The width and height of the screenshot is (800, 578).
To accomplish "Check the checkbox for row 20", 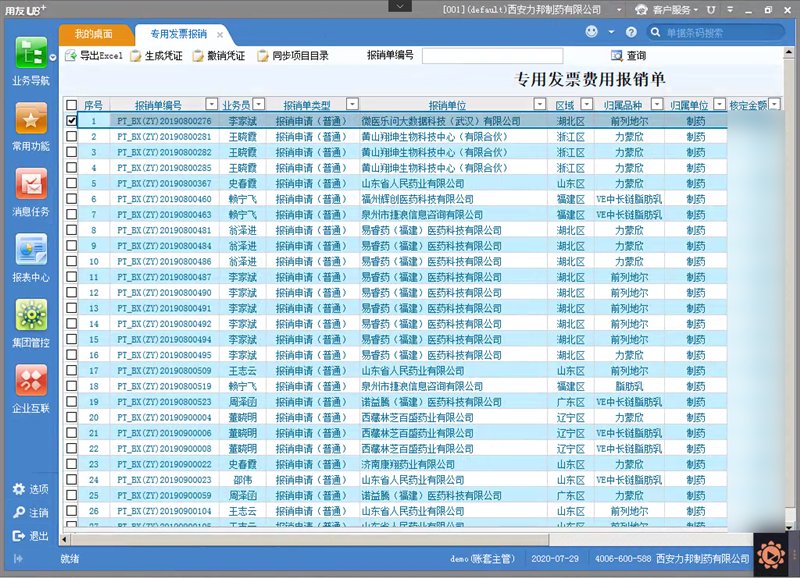I will [x=71, y=417].
